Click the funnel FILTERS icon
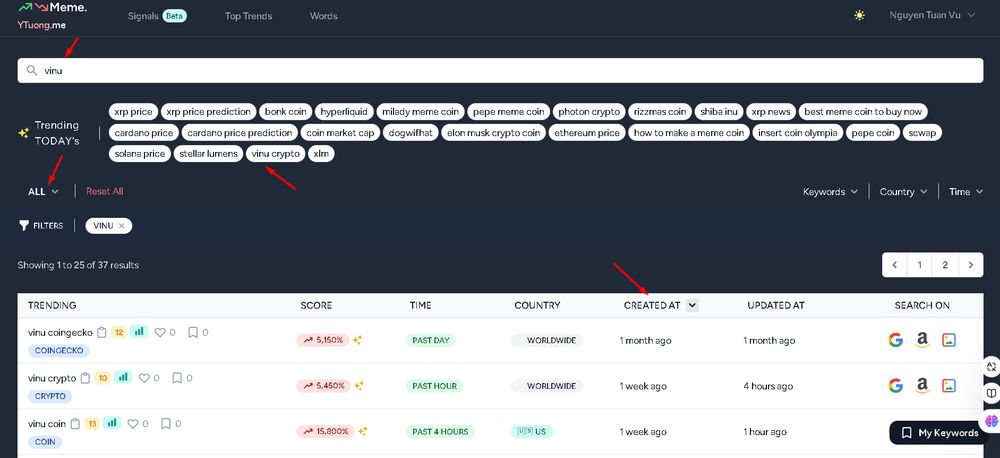 point(24,225)
